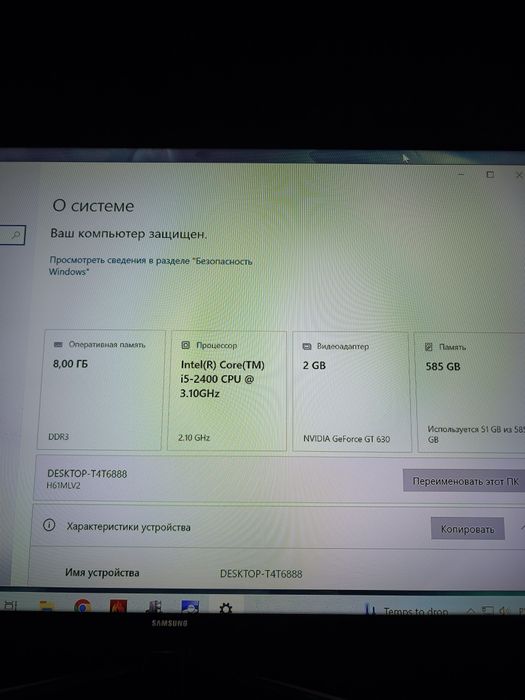Open File Explorer from the taskbar

tap(46, 606)
